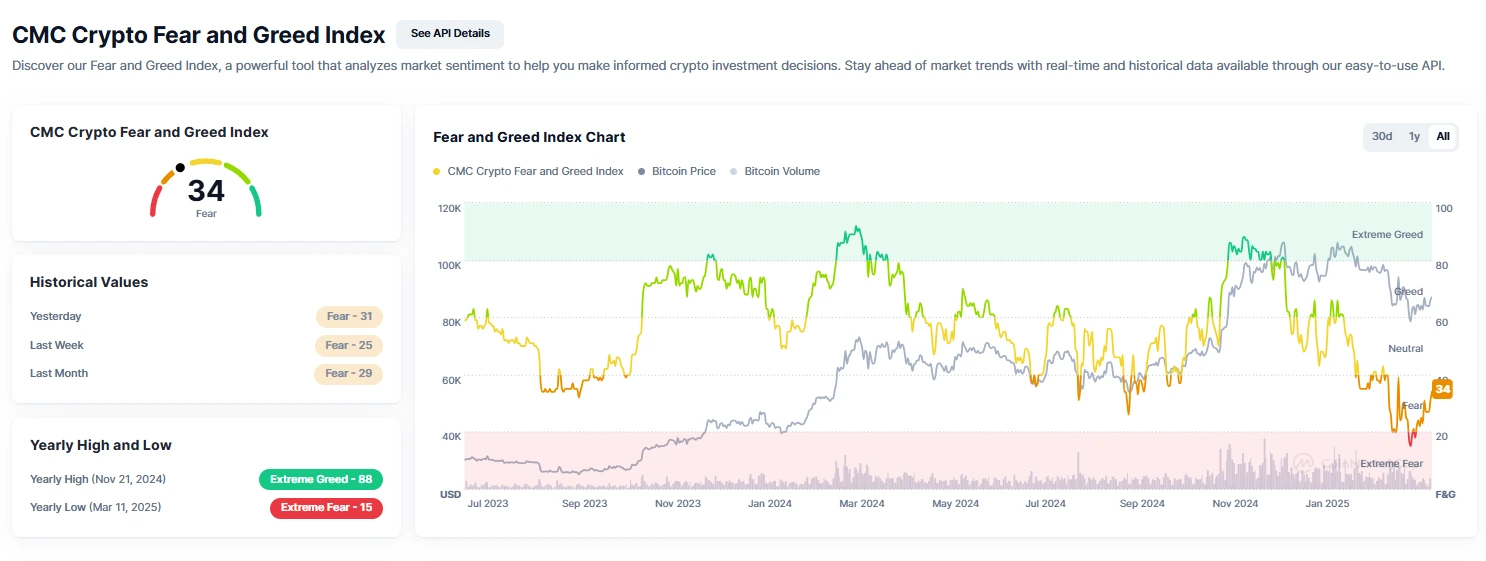This screenshot has height=561, width=1486.
Task: Click the black needle dot on the gauge
Action: (180, 168)
